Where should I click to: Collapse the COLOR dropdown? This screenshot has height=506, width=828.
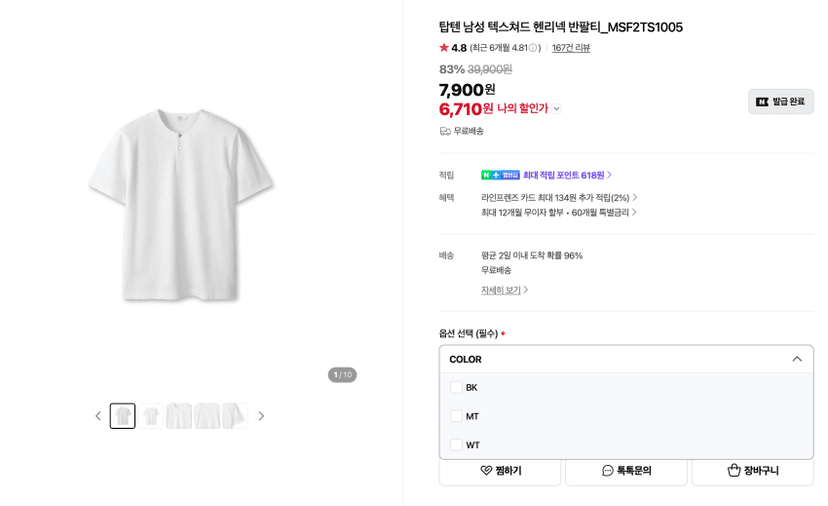[797, 359]
